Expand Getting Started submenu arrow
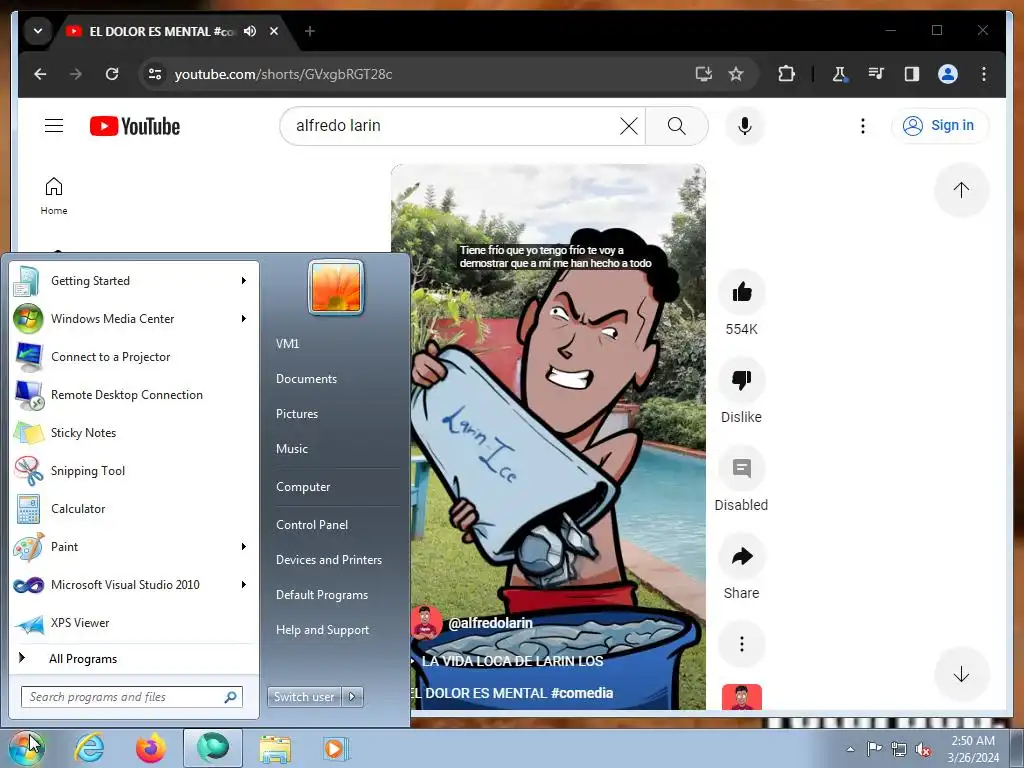Screen dimensions: 1024x768 pyautogui.click(x=244, y=281)
